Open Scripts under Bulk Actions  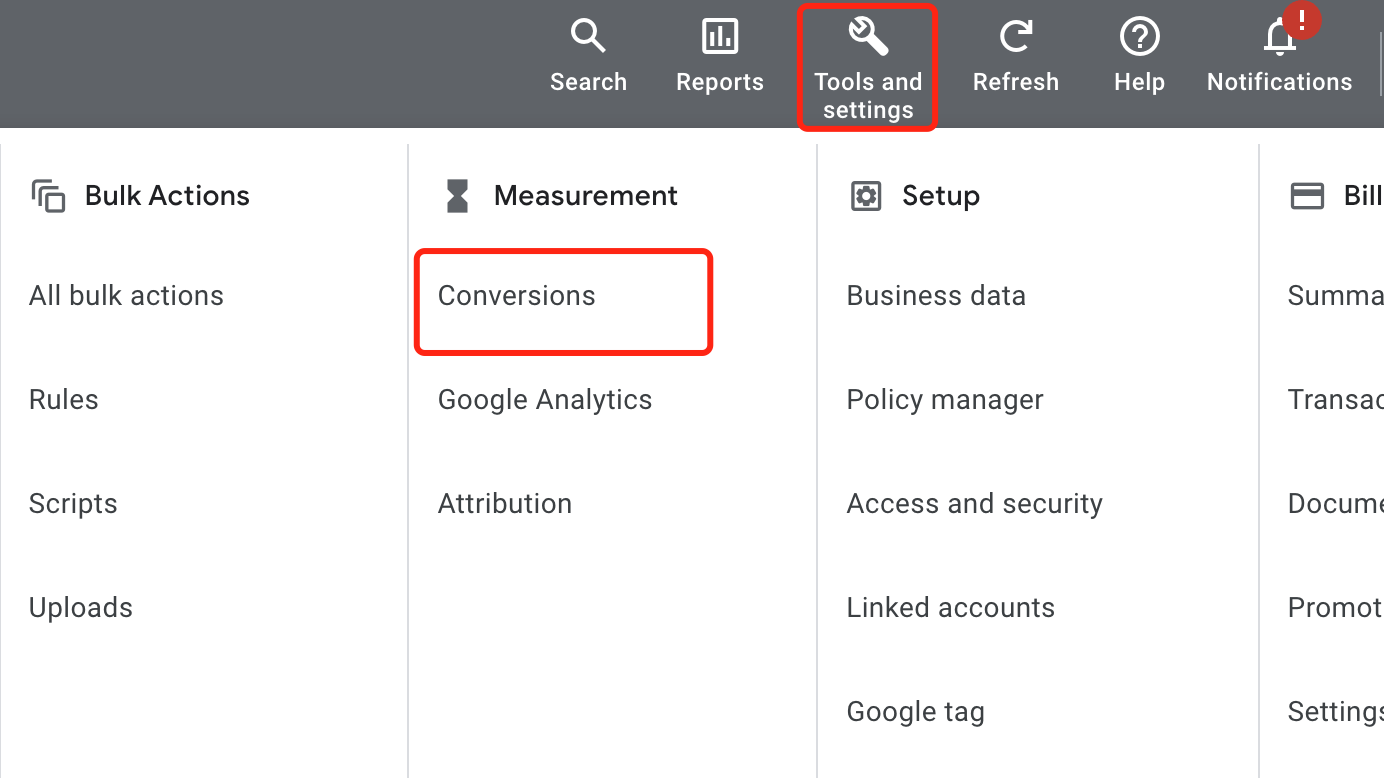click(x=73, y=504)
